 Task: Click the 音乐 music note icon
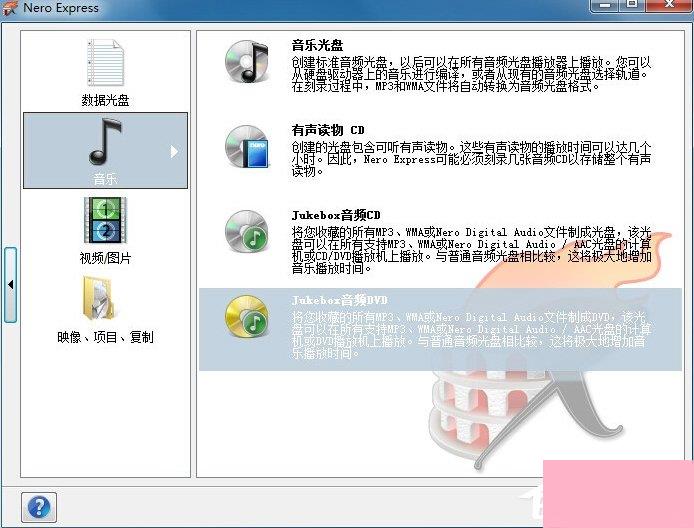105,142
